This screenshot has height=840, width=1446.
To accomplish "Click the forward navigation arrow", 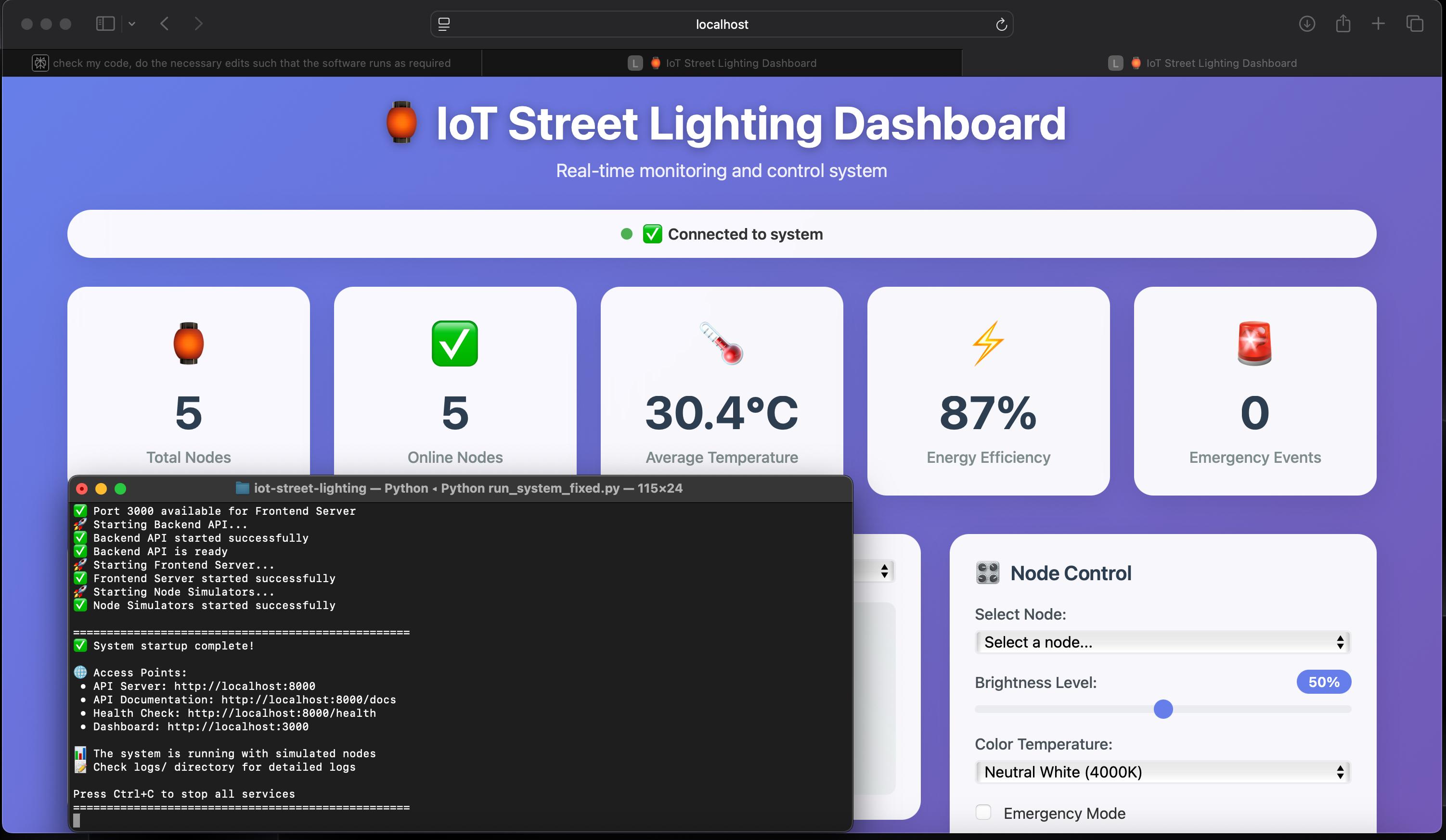I will click(x=198, y=24).
